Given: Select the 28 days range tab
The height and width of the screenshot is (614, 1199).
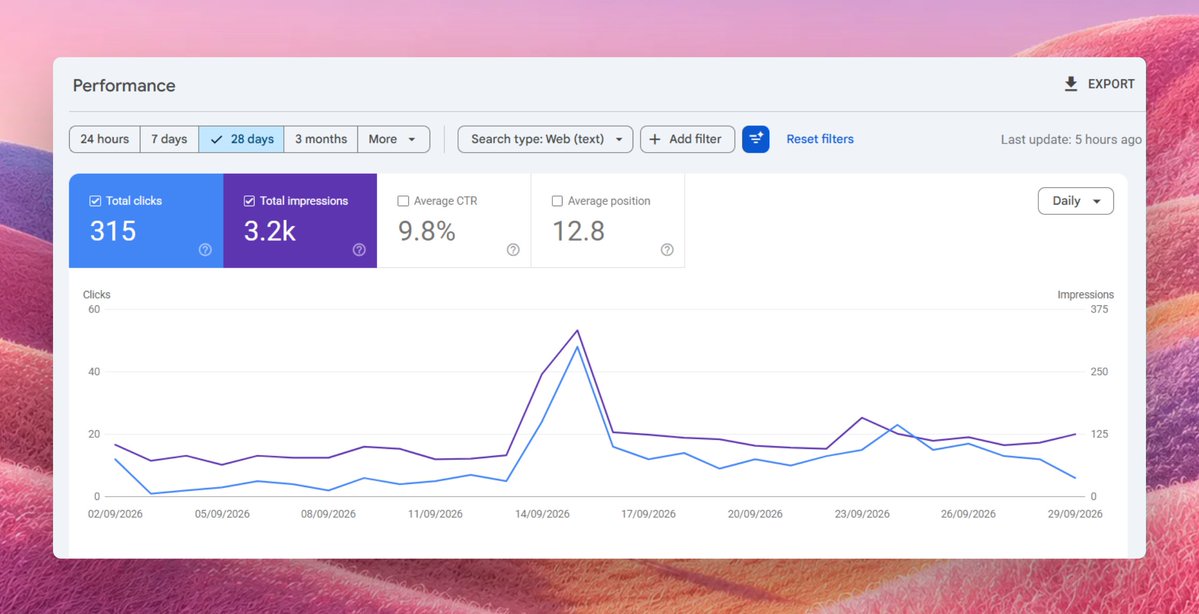Looking at the screenshot, I should [241, 139].
